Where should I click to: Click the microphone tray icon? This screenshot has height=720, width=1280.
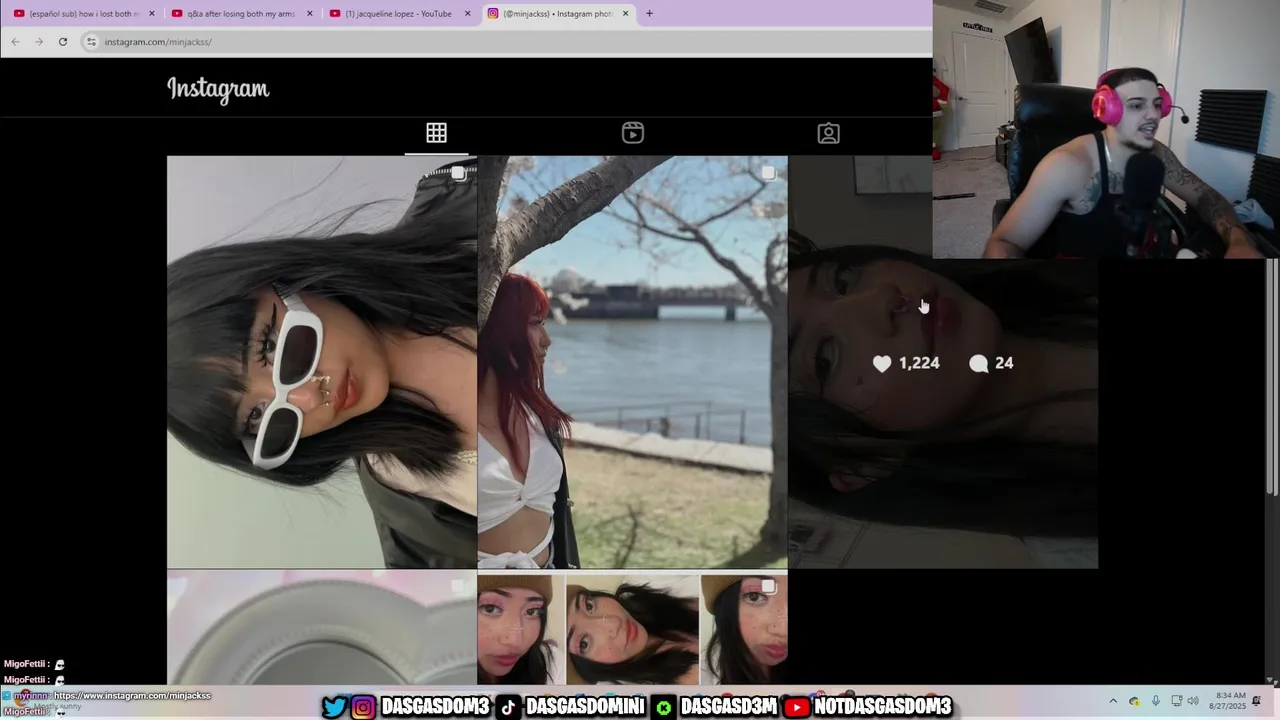click(x=1155, y=701)
